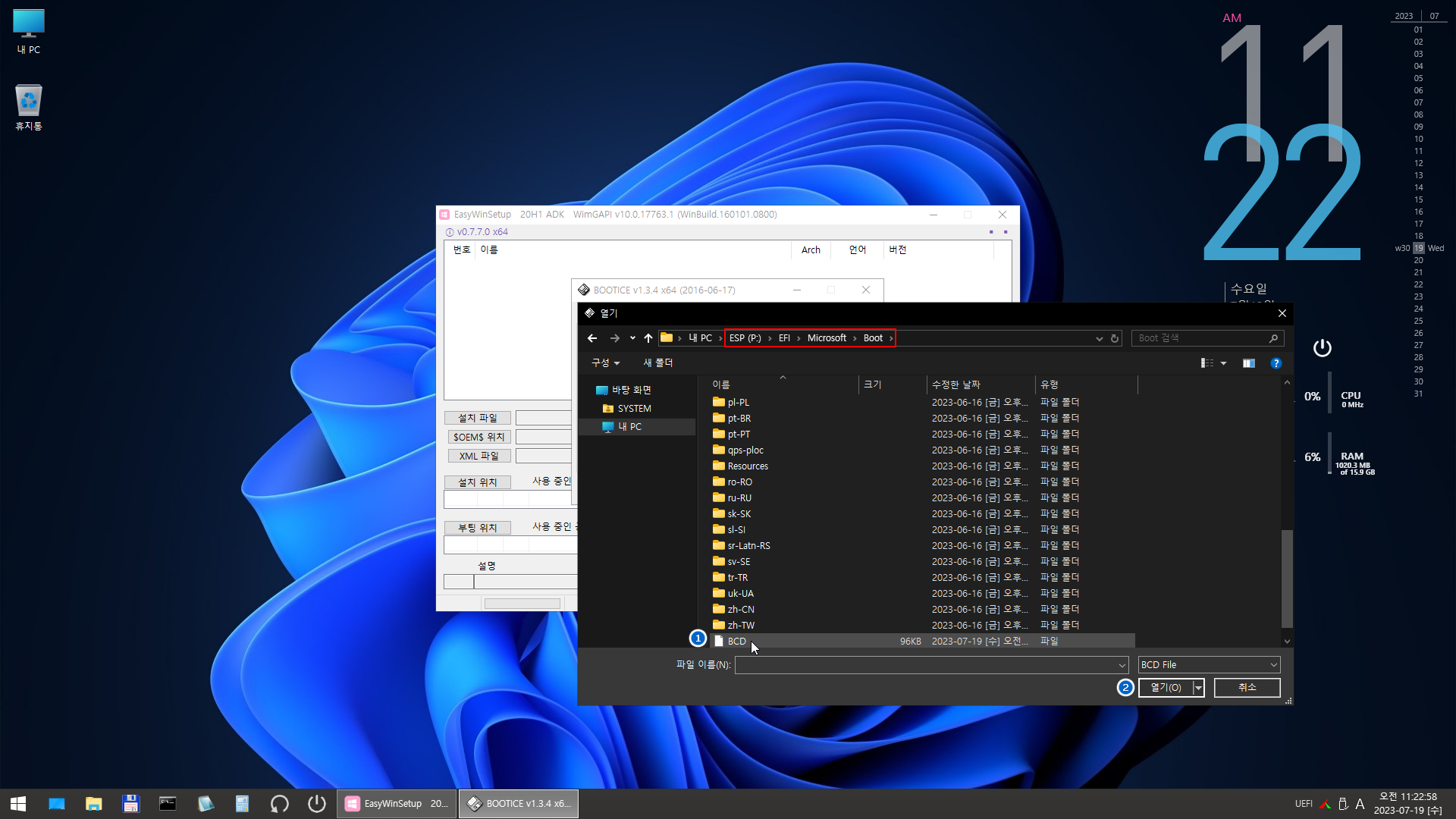
Task: Refresh the Boot folder listing
Action: click(1115, 339)
